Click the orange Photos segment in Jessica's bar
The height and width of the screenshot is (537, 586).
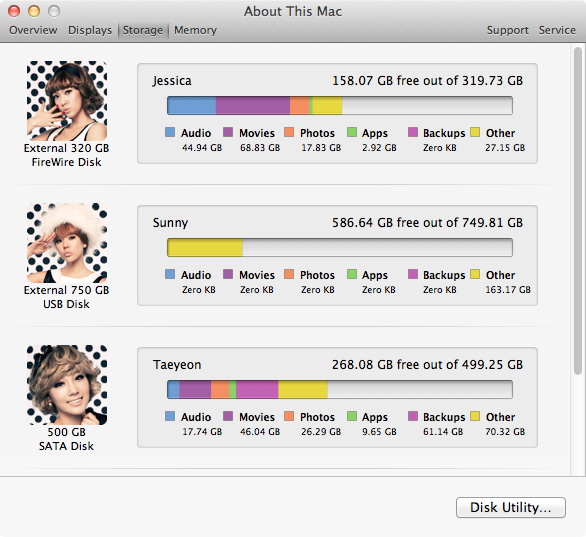point(300,105)
